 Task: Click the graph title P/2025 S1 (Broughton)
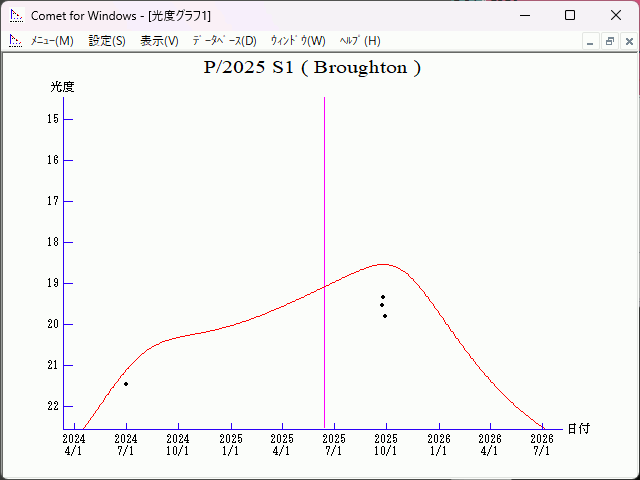312,68
